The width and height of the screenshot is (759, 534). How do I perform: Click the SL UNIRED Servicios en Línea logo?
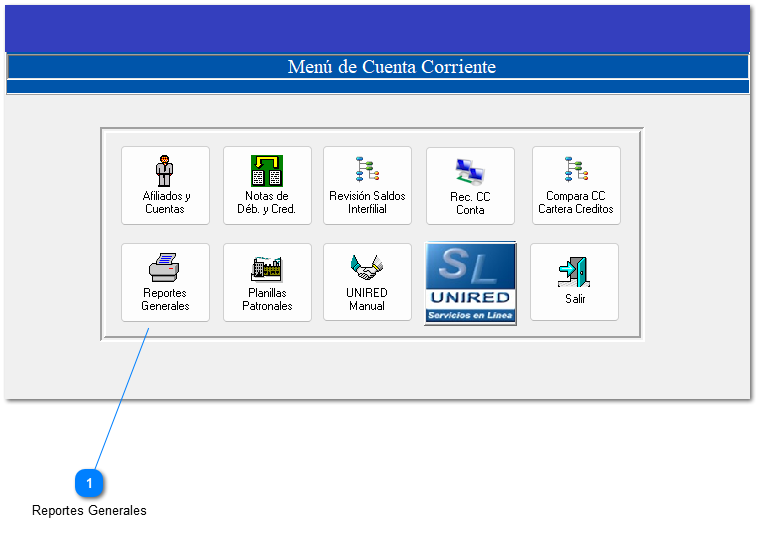click(x=470, y=283)
